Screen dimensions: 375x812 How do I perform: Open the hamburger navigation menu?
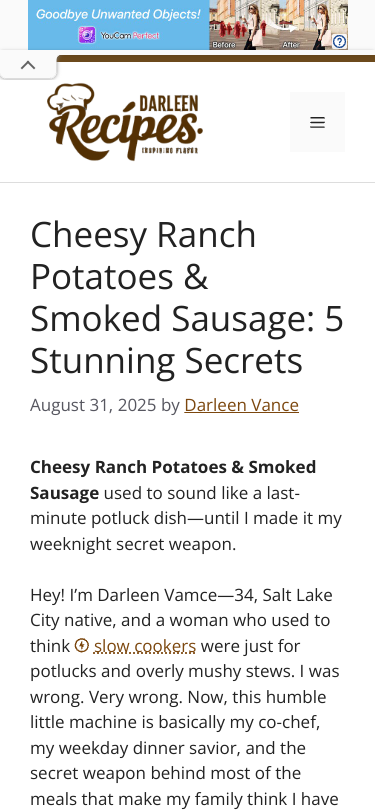[x=317, y=122]
